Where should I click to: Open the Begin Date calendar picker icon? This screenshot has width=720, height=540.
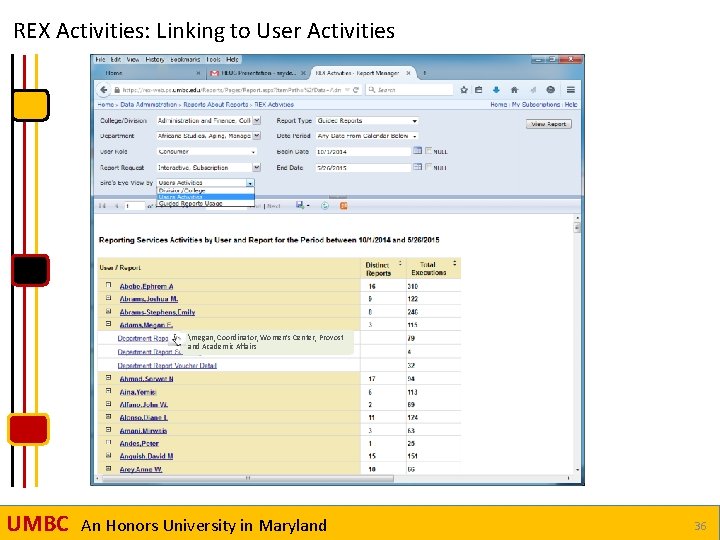point(417,151)
